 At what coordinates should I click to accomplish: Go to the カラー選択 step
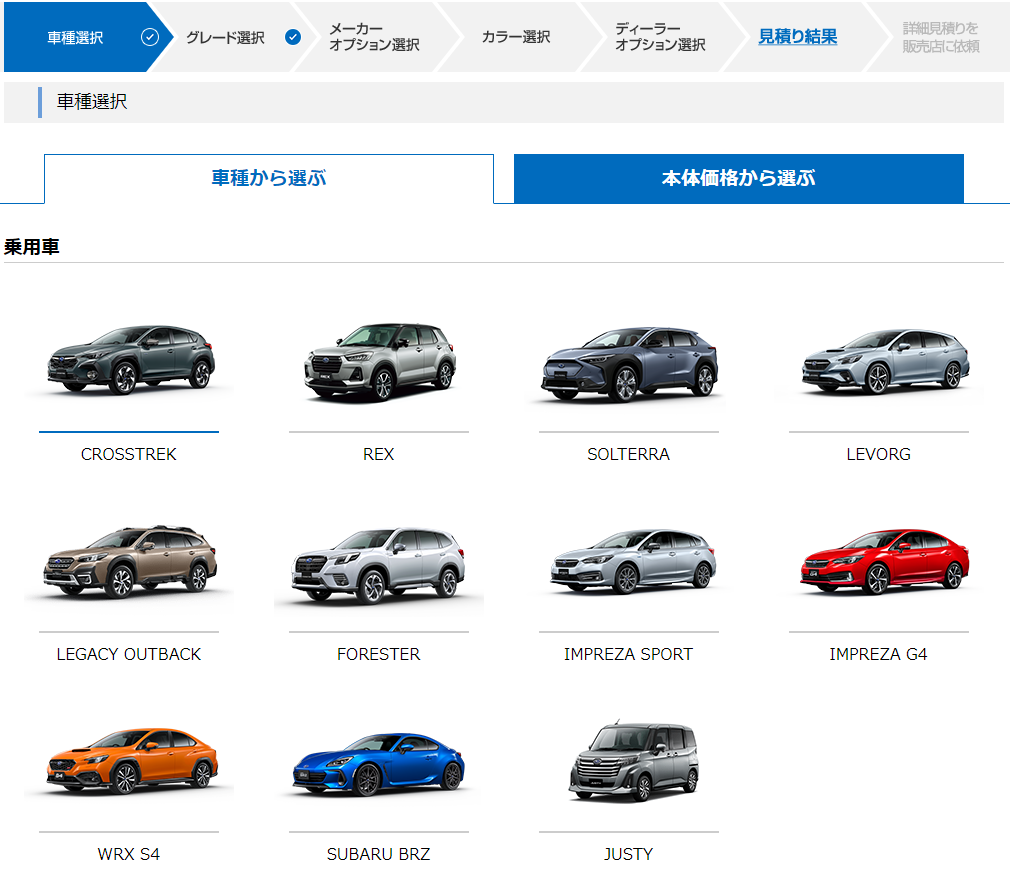point(516,37)
